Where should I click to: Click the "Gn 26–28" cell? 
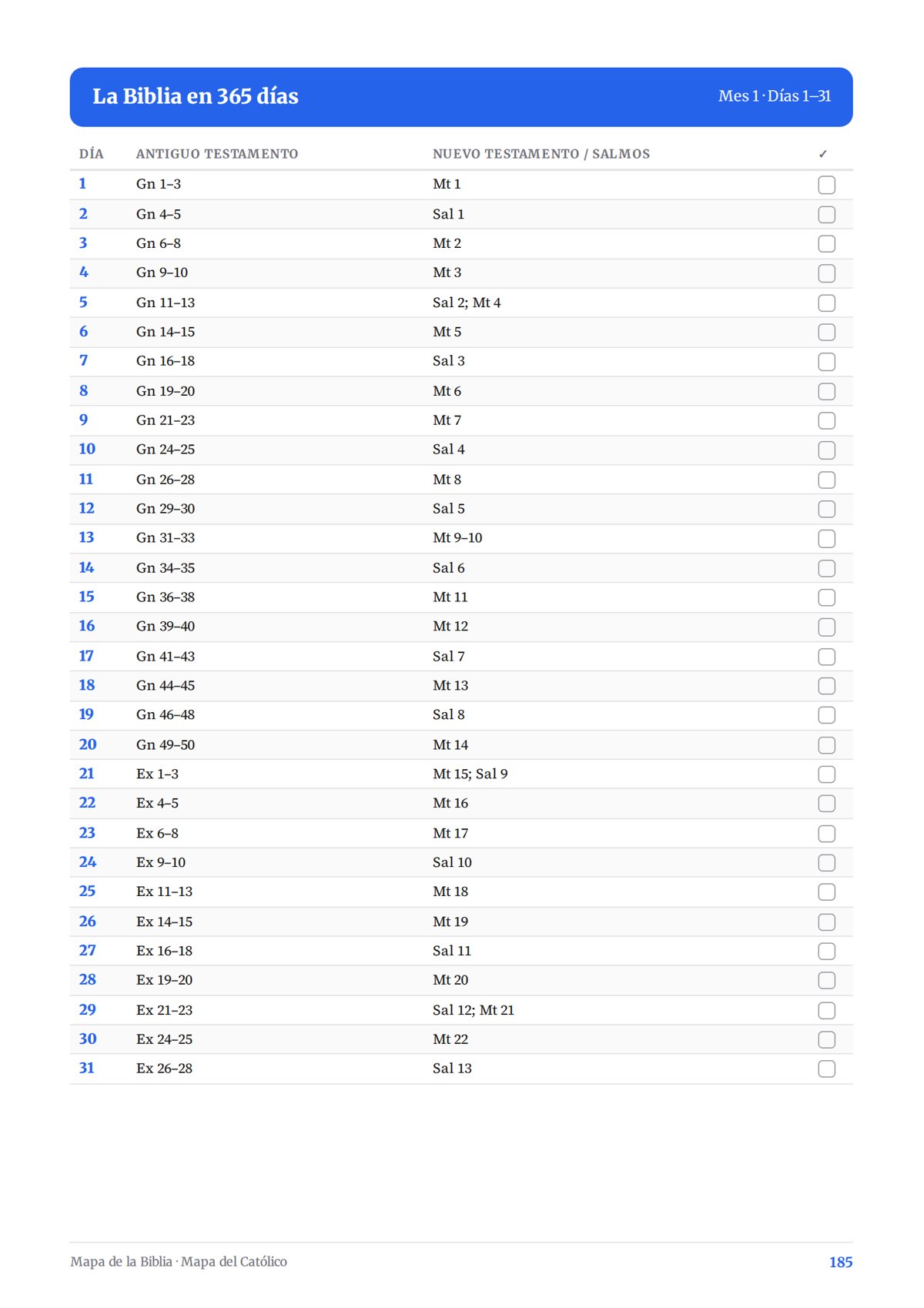(x=166, y=480)
